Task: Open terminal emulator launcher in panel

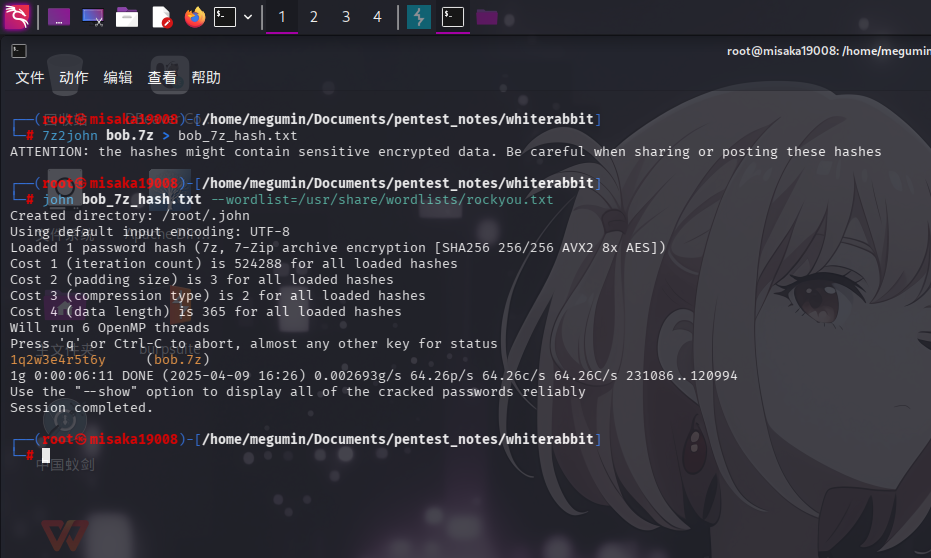Action: (225, 17)
